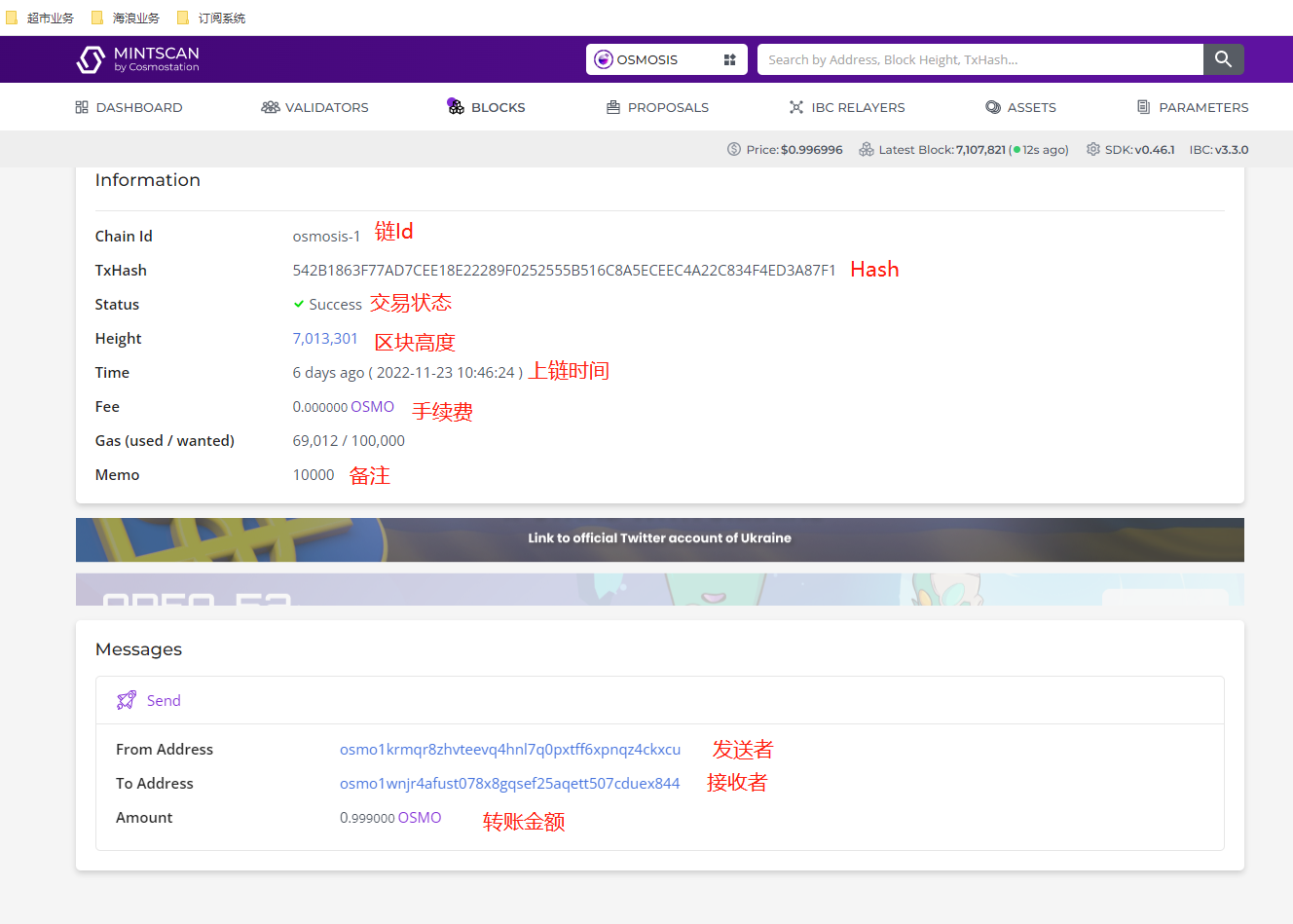Open the Dashboard tab

129,107
